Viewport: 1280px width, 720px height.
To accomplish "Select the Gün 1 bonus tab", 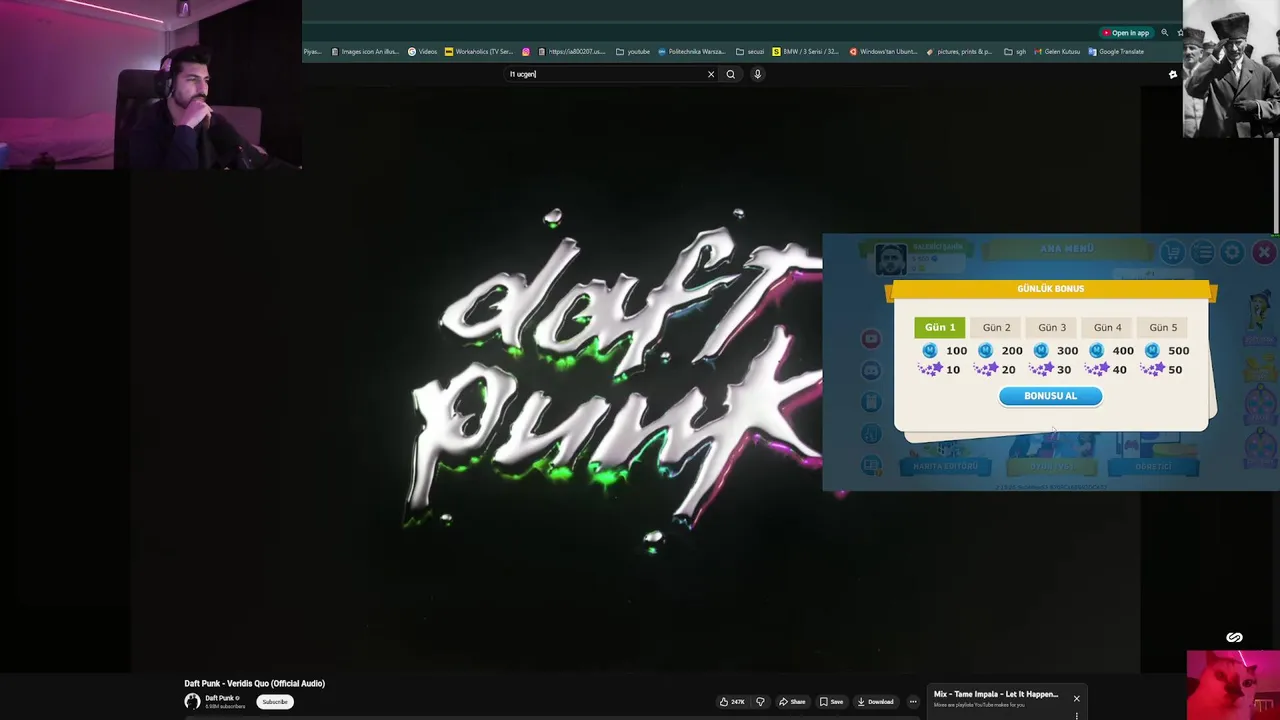I will (x=940, y=327).
